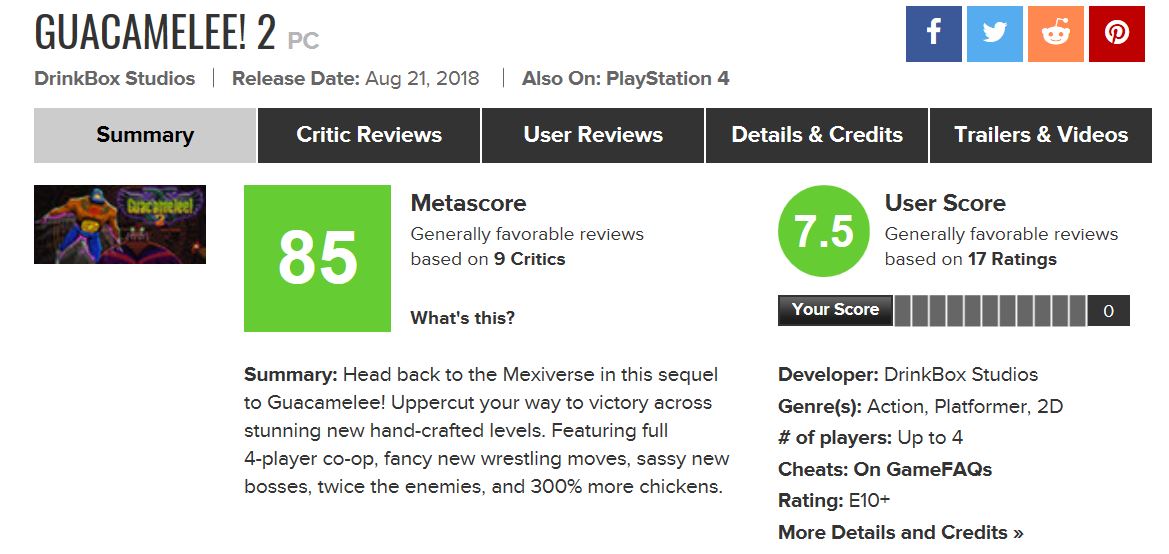
Task: View the Trailers & Videos tab
Action: pyautogui.click(x=1041, y=135)
